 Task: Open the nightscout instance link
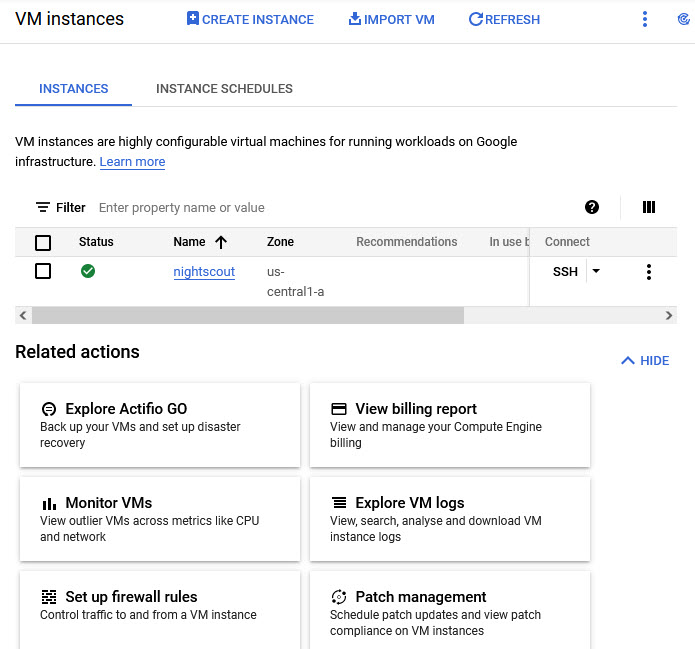[x=204, y=271]
